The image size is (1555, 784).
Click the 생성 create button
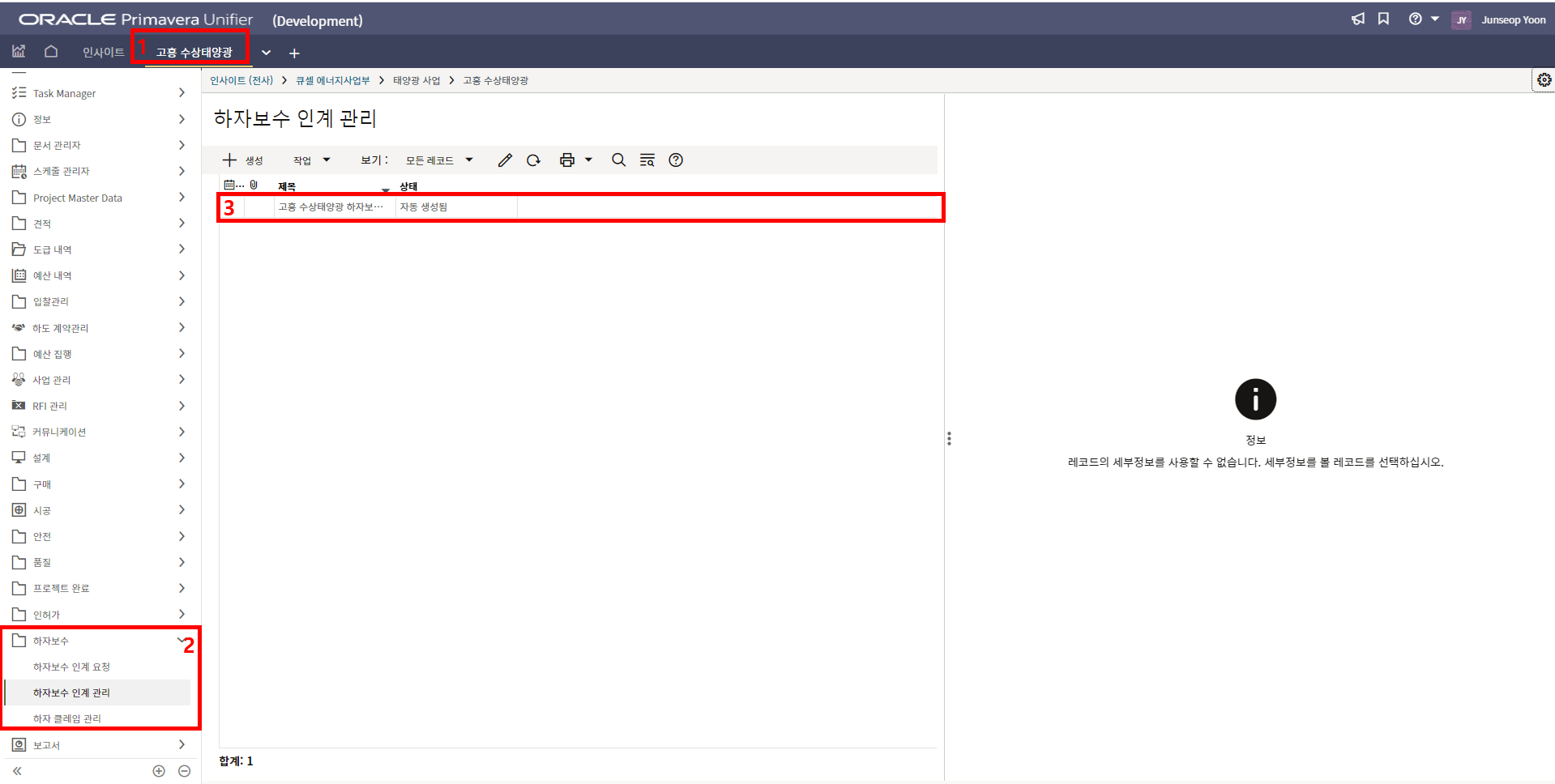click(x=243, y=160)
